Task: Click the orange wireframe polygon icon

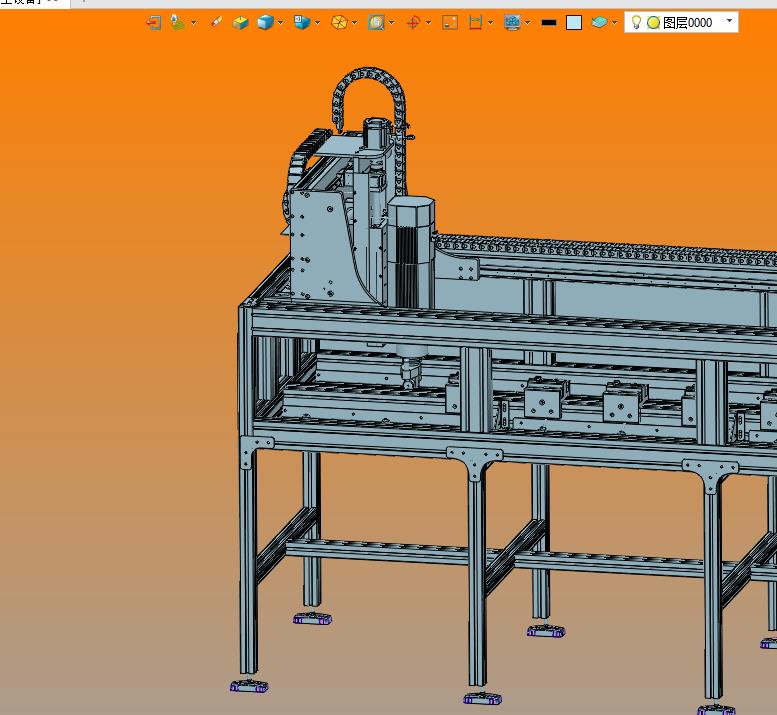Action: (339, 23)
